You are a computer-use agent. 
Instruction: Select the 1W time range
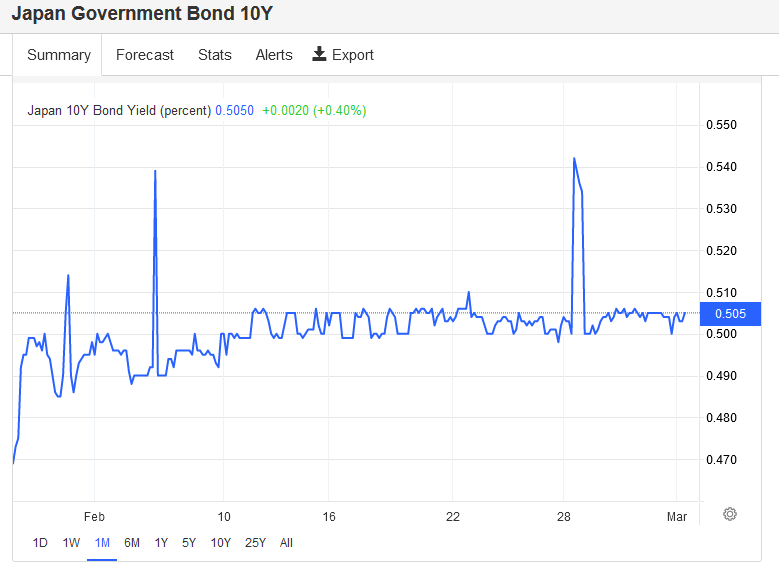pos(71,543)
